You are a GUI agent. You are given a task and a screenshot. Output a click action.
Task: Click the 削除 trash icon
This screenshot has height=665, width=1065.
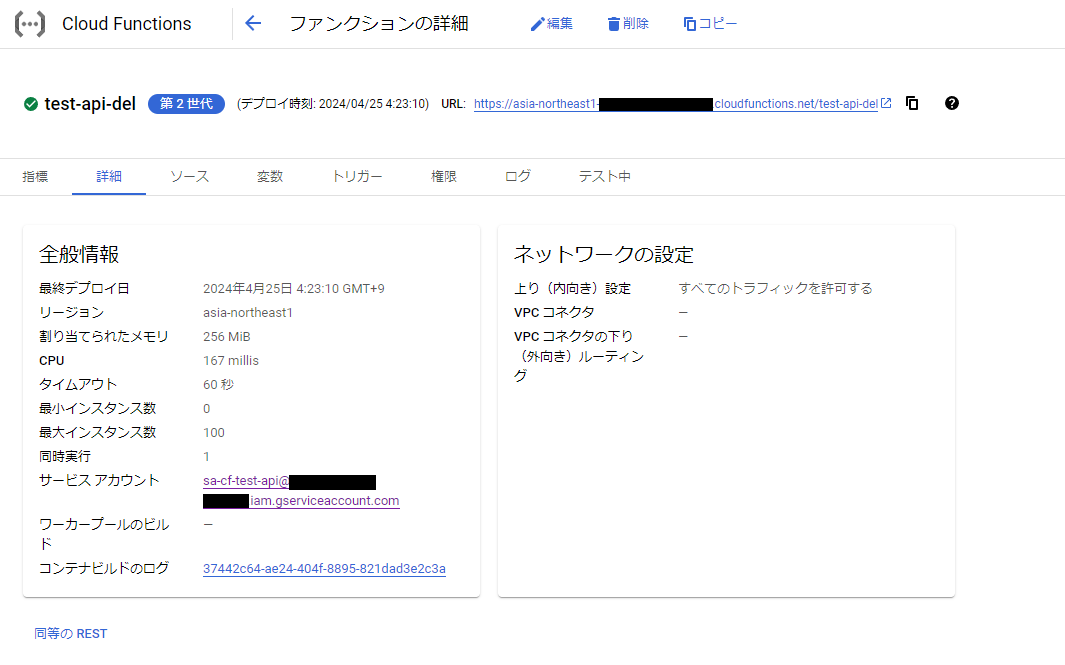(x=613, y=23)
